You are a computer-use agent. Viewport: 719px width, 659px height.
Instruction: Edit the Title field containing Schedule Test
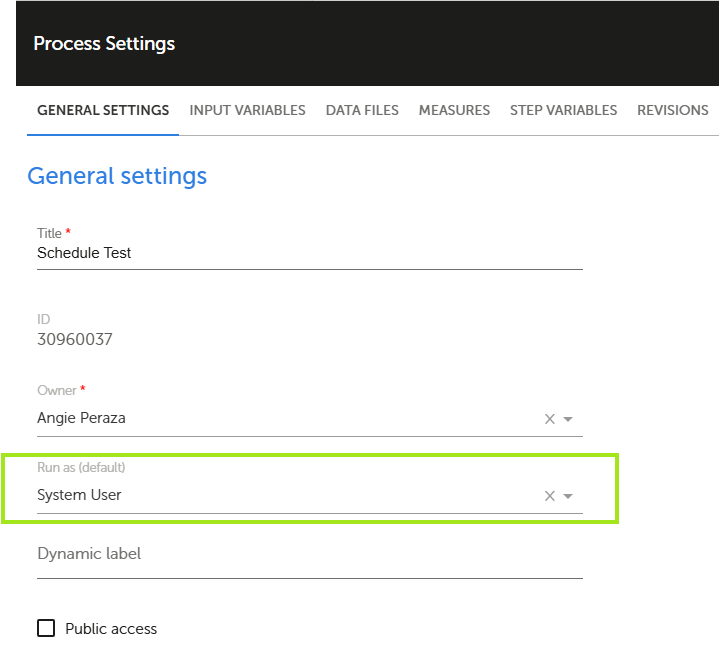pyautogui.click(x=310, y=253)
